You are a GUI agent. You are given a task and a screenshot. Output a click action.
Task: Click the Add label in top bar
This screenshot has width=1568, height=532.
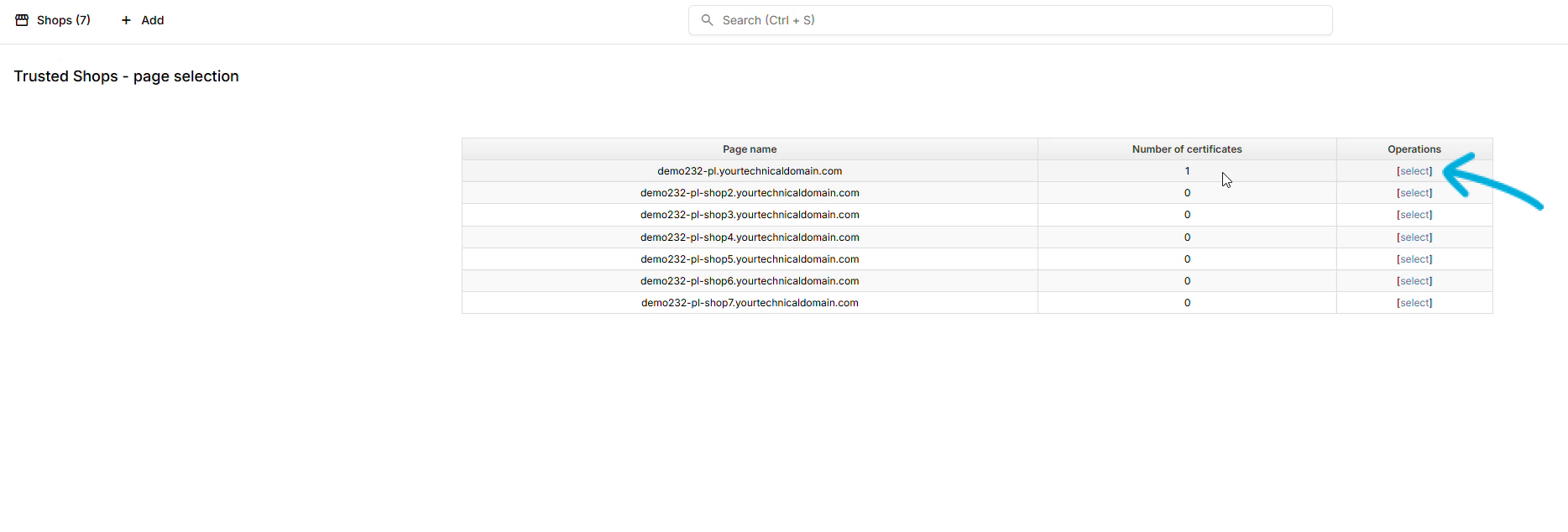point(153,20)
